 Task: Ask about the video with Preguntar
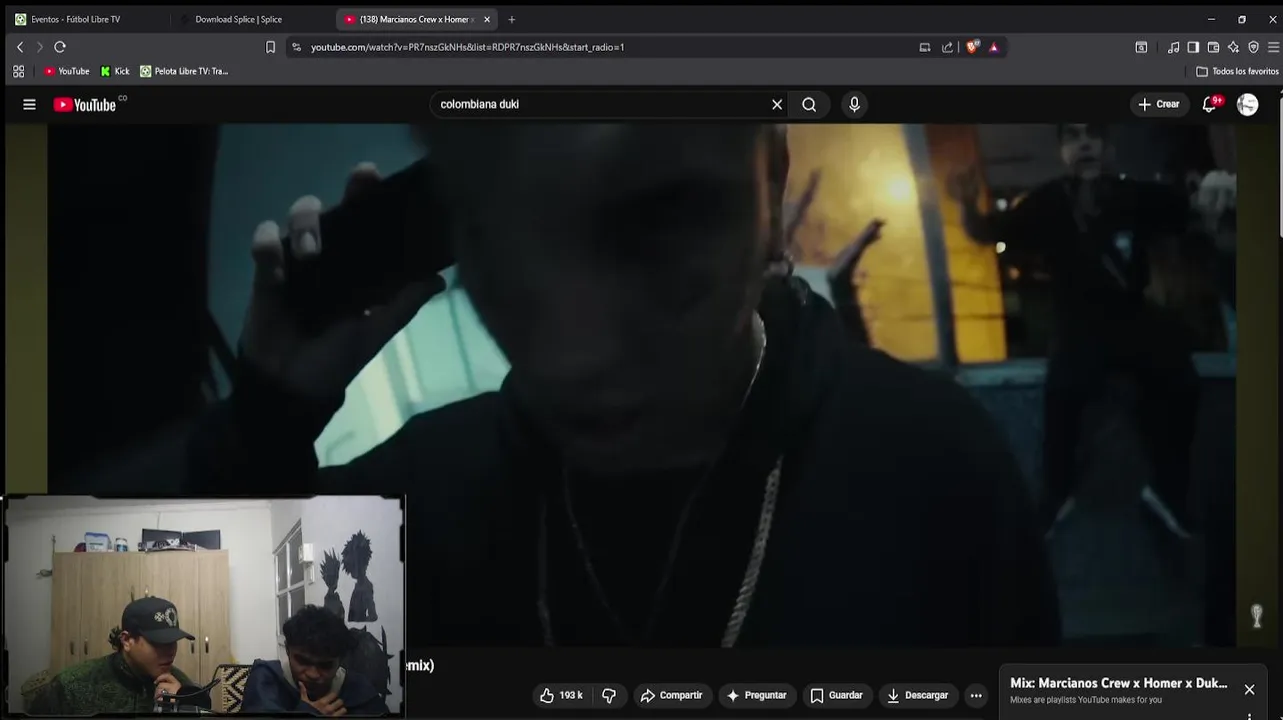click(x=757, y=695)
